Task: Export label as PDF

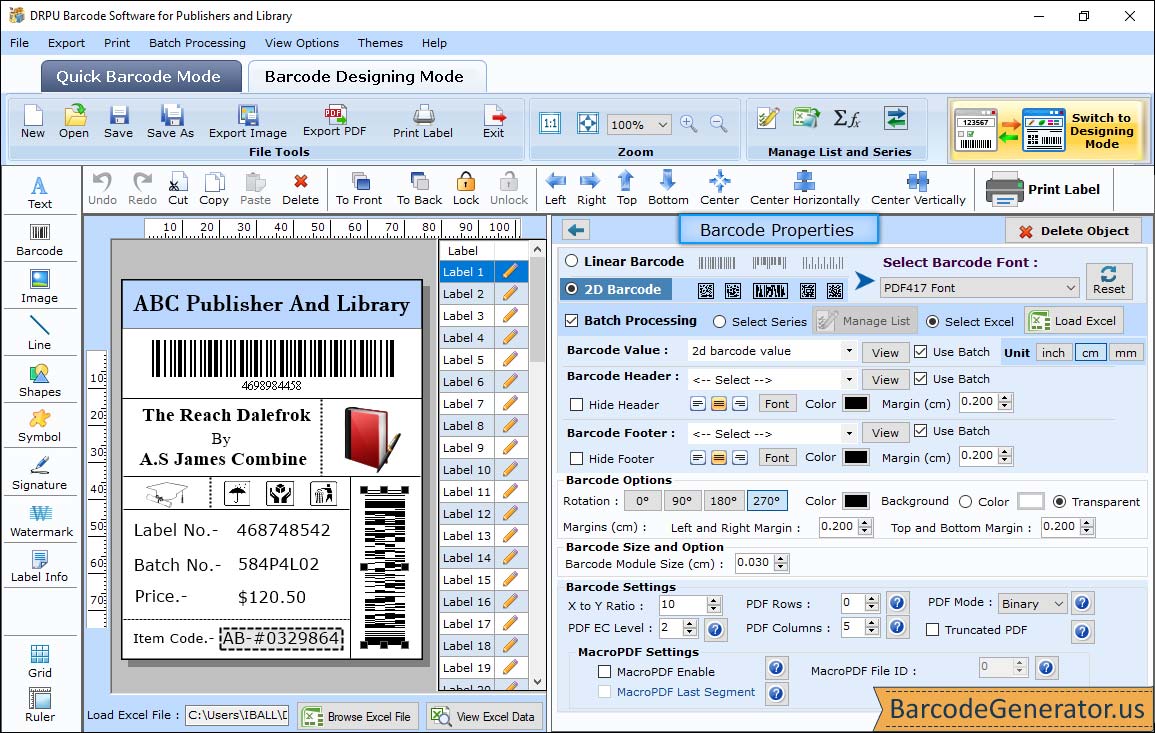Action: [334, 121]
